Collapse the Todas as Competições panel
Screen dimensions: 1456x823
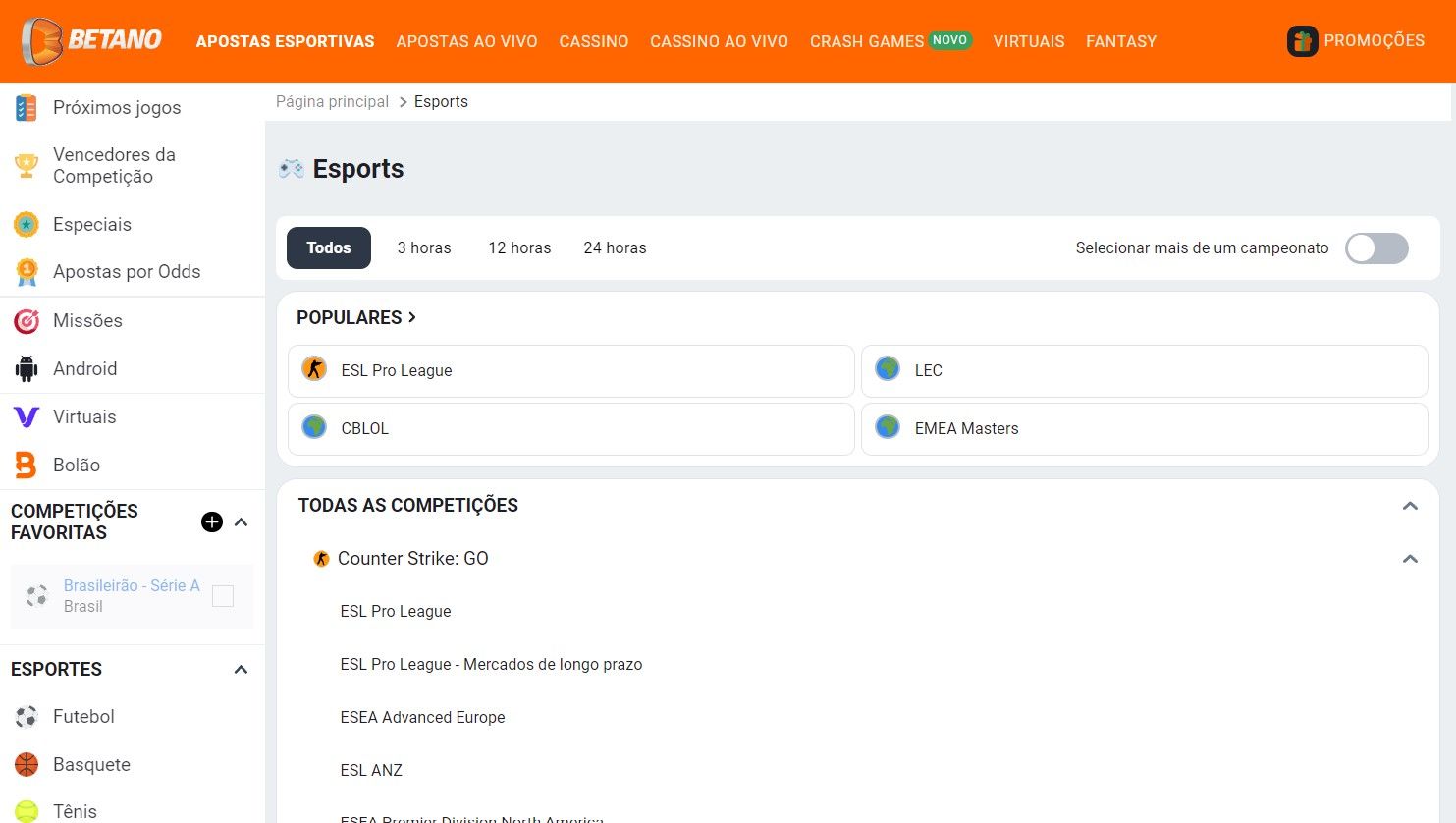[1410, 506]
